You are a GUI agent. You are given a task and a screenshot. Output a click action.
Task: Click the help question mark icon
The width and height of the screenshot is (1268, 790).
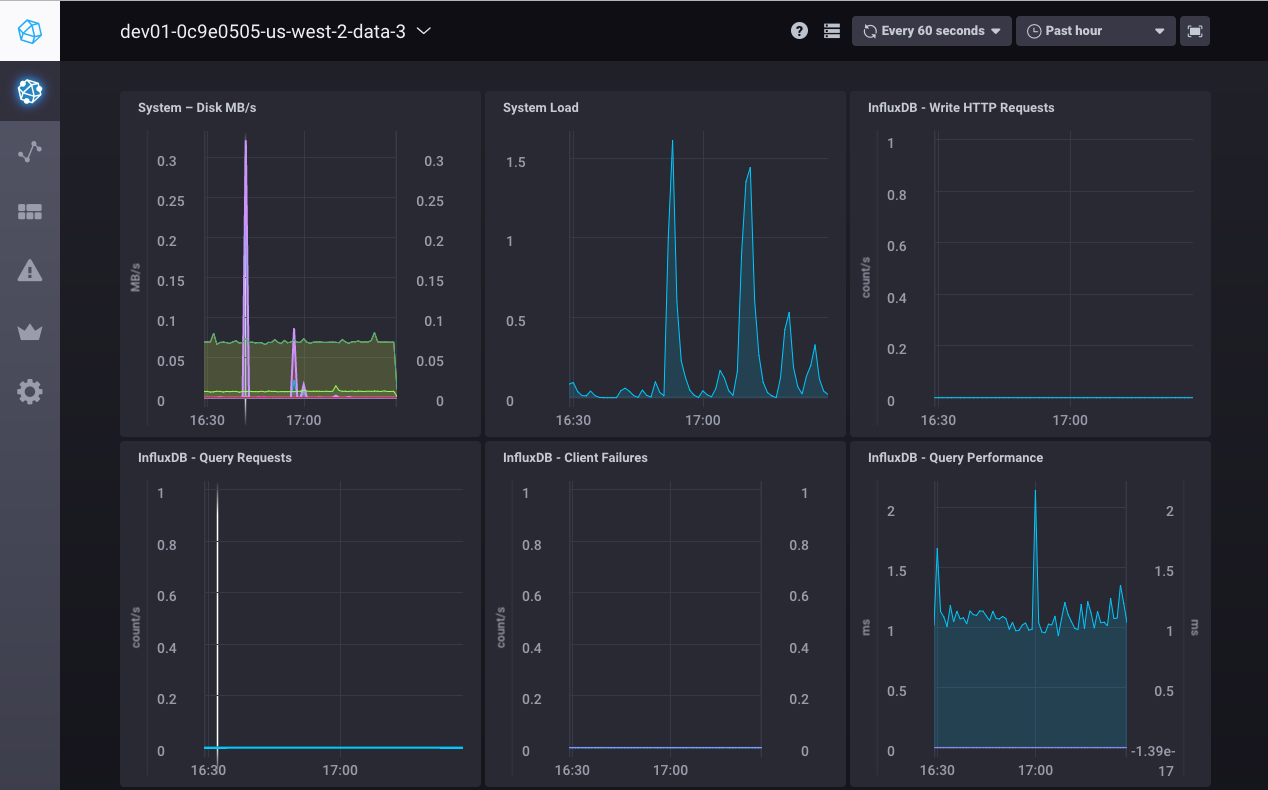pos(799,31)
